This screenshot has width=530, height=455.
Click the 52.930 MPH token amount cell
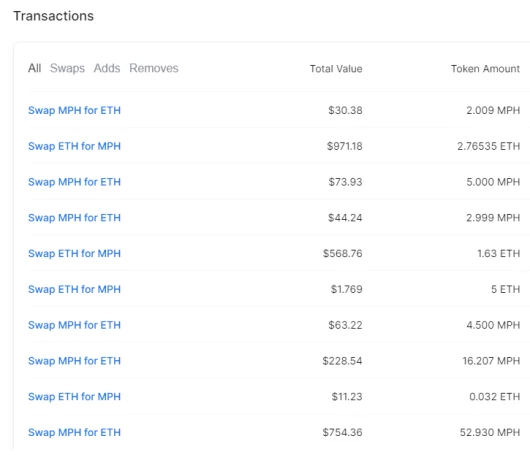click(x=490, y=432)
